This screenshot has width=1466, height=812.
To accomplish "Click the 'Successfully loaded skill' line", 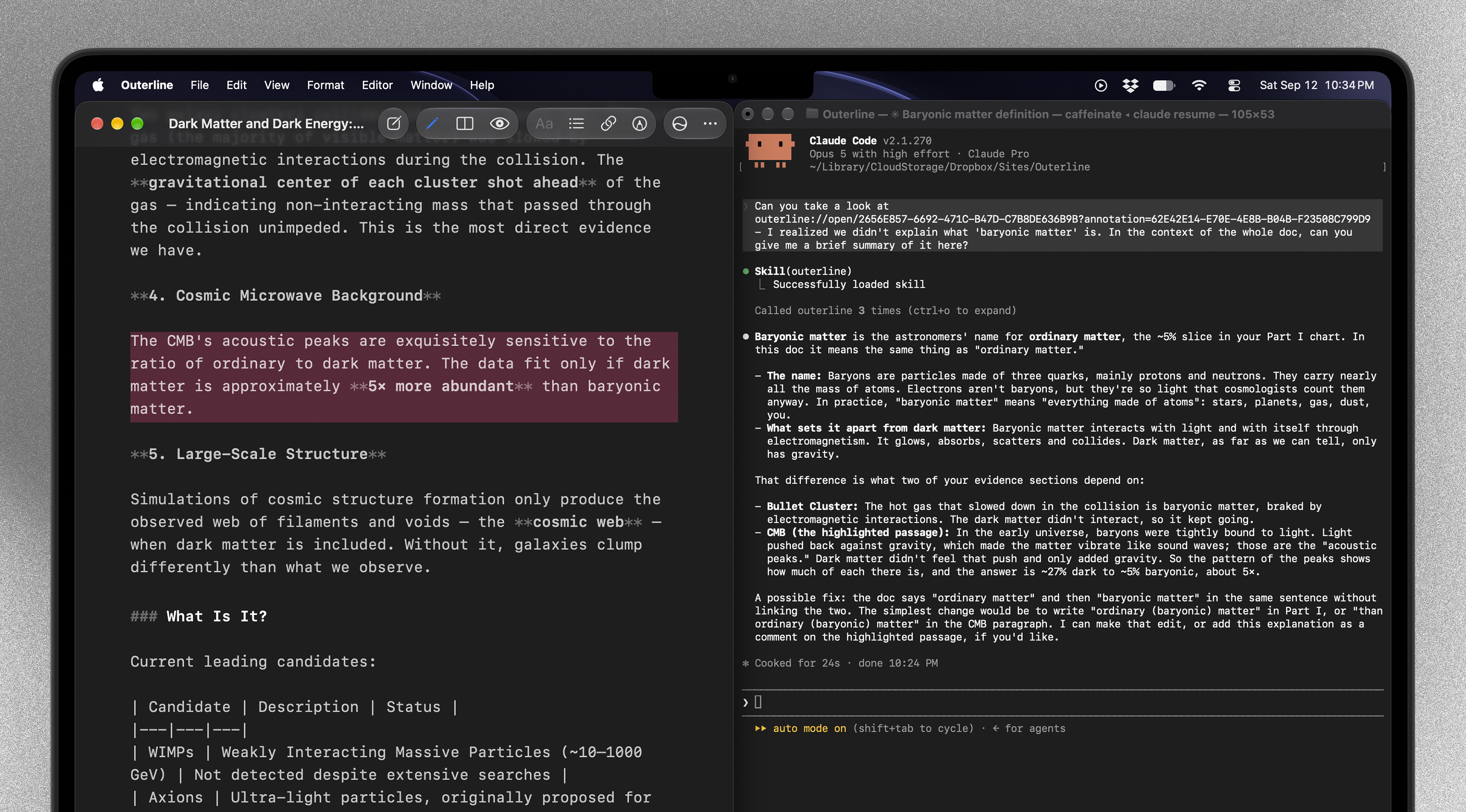I will tap(849, 284).
